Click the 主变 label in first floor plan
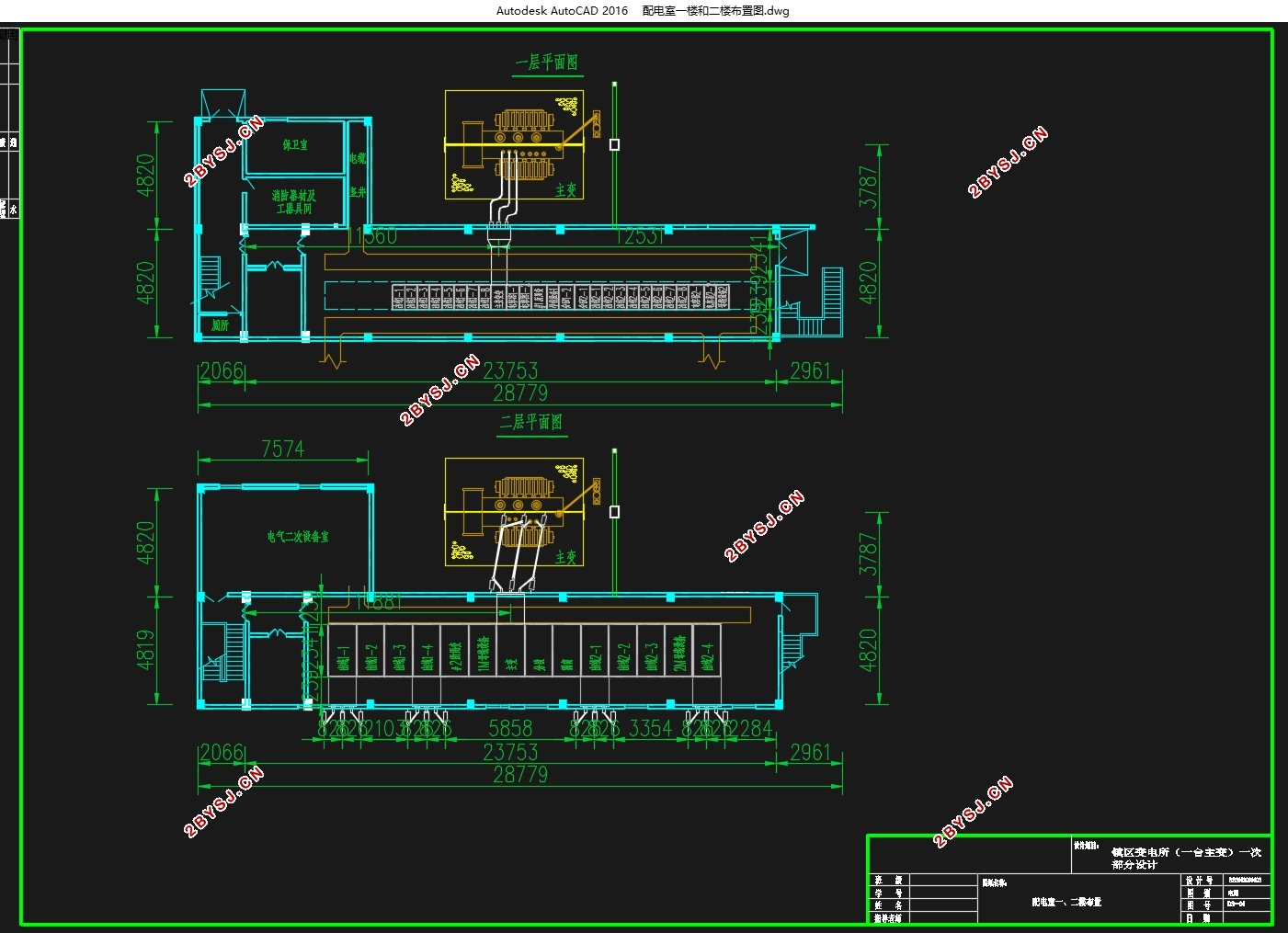 point(565,190)
